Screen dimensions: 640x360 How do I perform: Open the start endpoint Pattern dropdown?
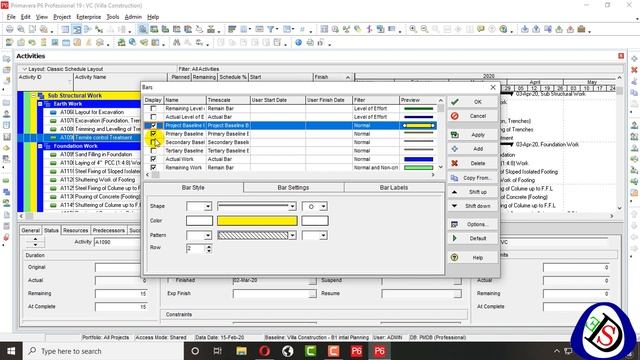click(x=208, y=236)
